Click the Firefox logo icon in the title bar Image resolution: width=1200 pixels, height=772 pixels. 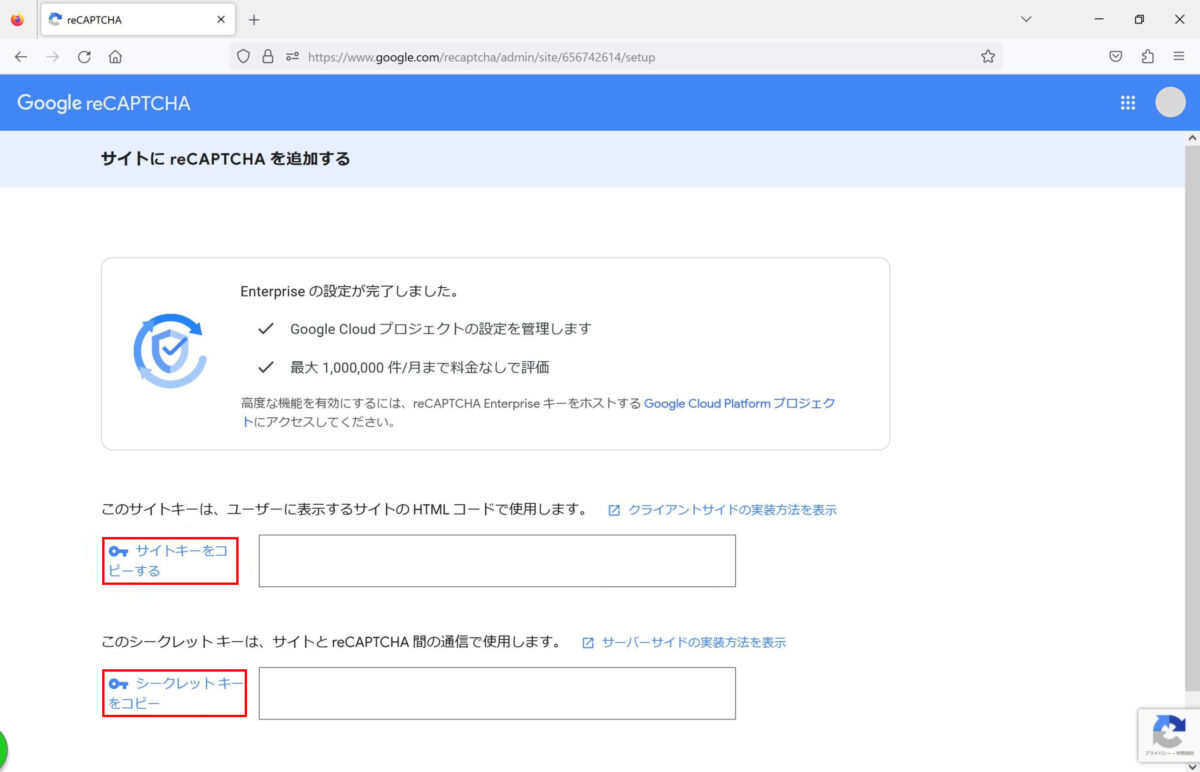click(17, 19)
